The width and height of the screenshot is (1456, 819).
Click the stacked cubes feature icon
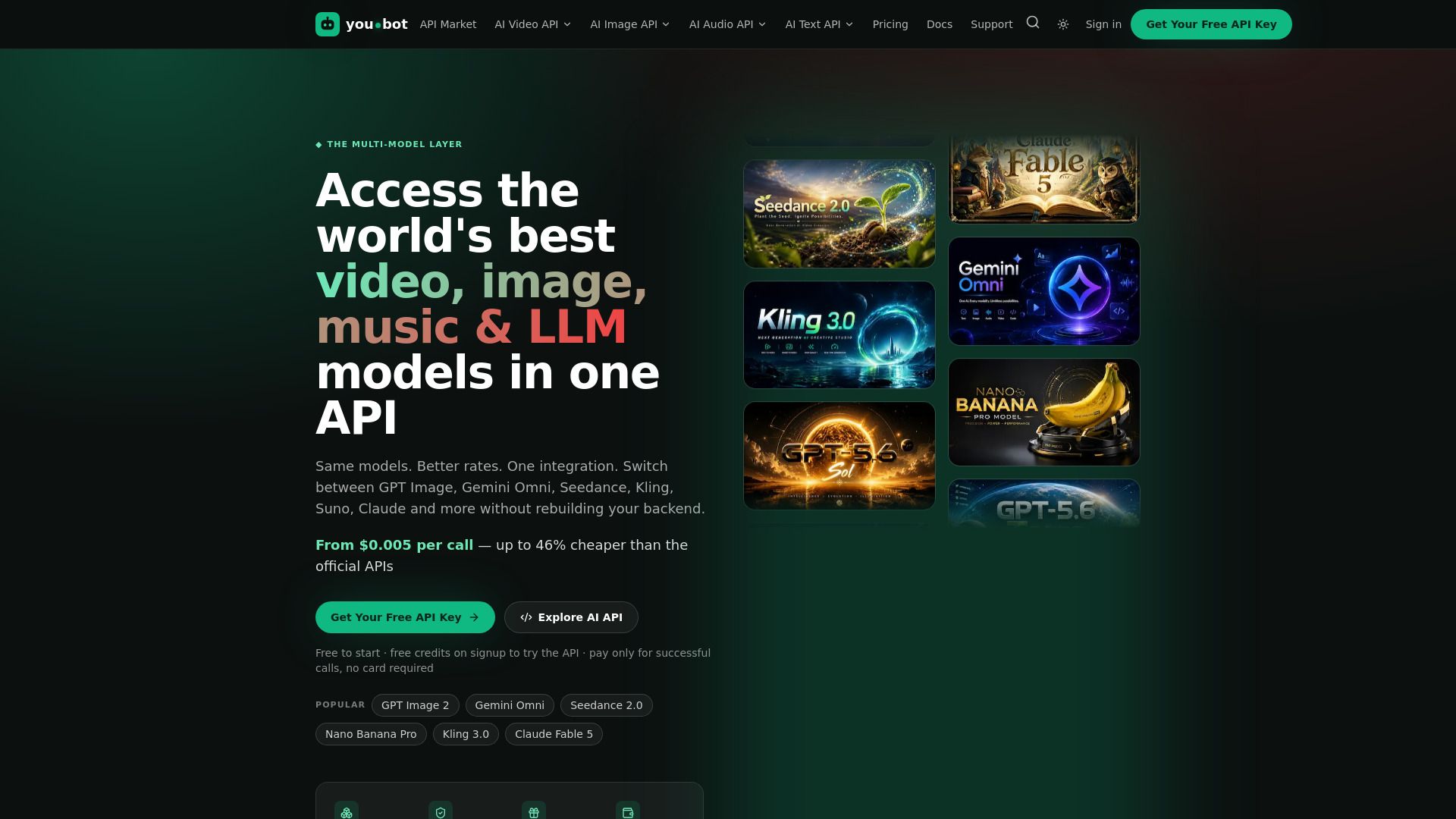tap(347, 812)
